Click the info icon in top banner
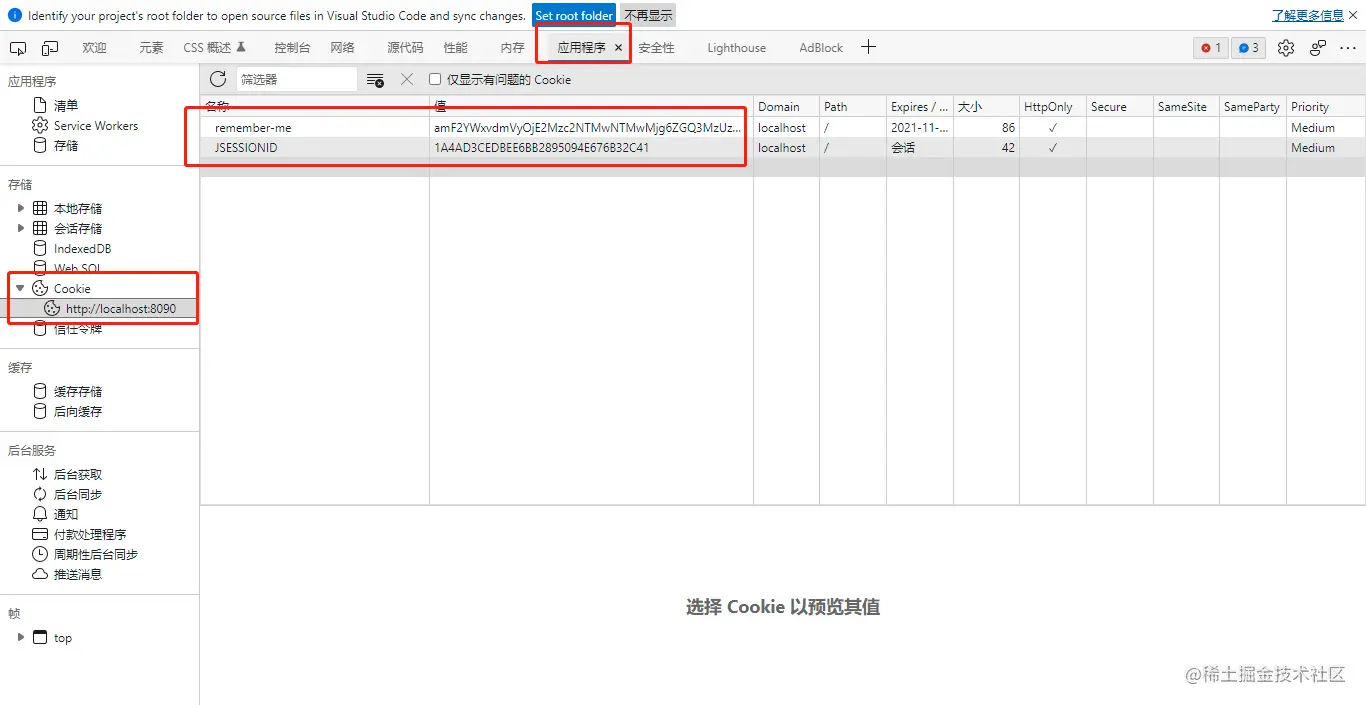This screenshot has width=1366, height=705. click(15, 16)
